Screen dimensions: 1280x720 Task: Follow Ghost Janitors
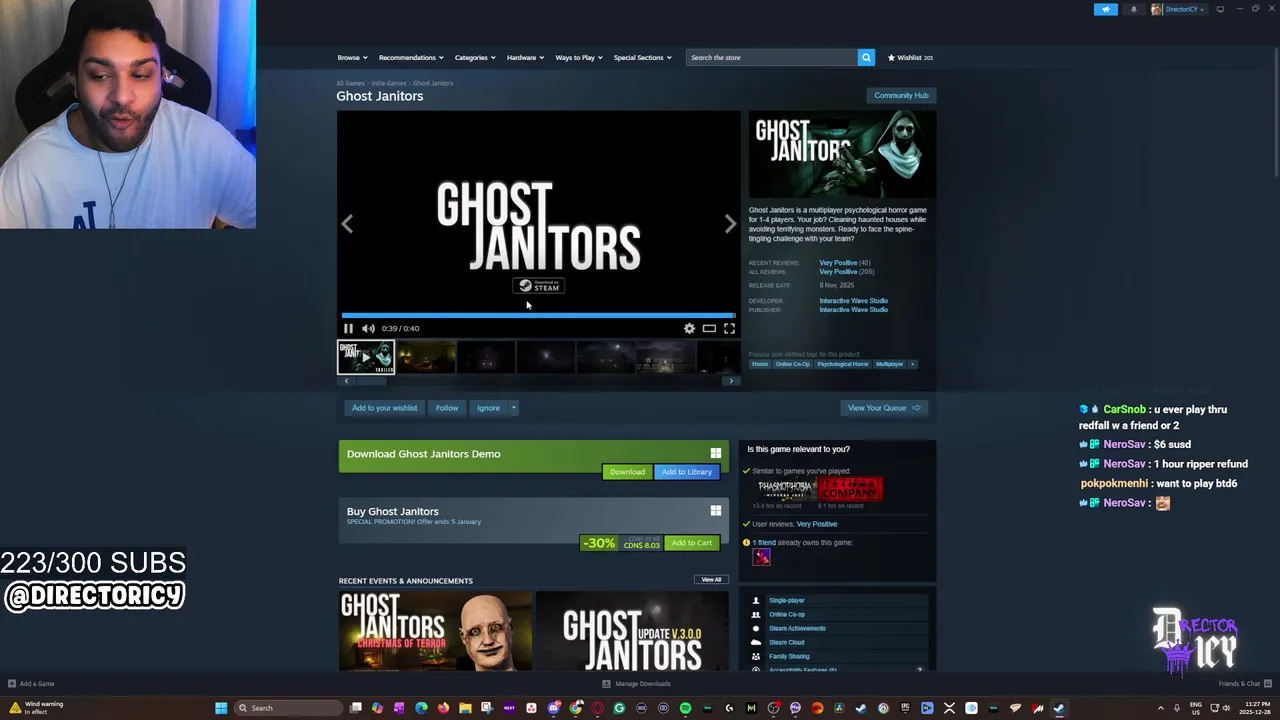(447, 408)
